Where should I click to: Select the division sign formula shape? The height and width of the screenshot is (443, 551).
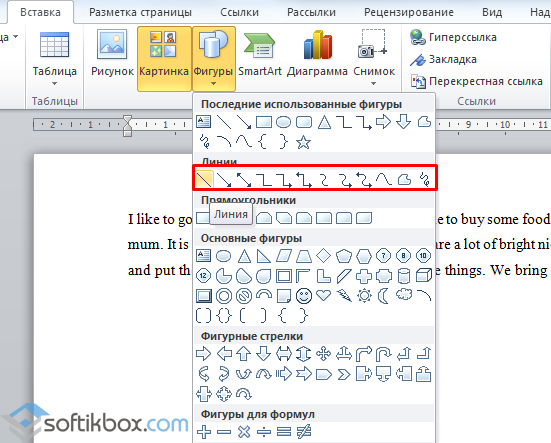click(x=264, y=432)
